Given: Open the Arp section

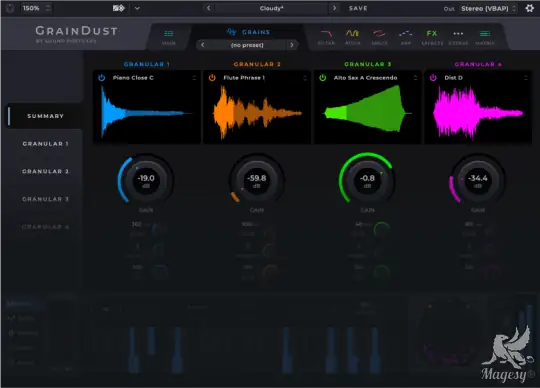Looking at the screenshot, I should point(406,37).
